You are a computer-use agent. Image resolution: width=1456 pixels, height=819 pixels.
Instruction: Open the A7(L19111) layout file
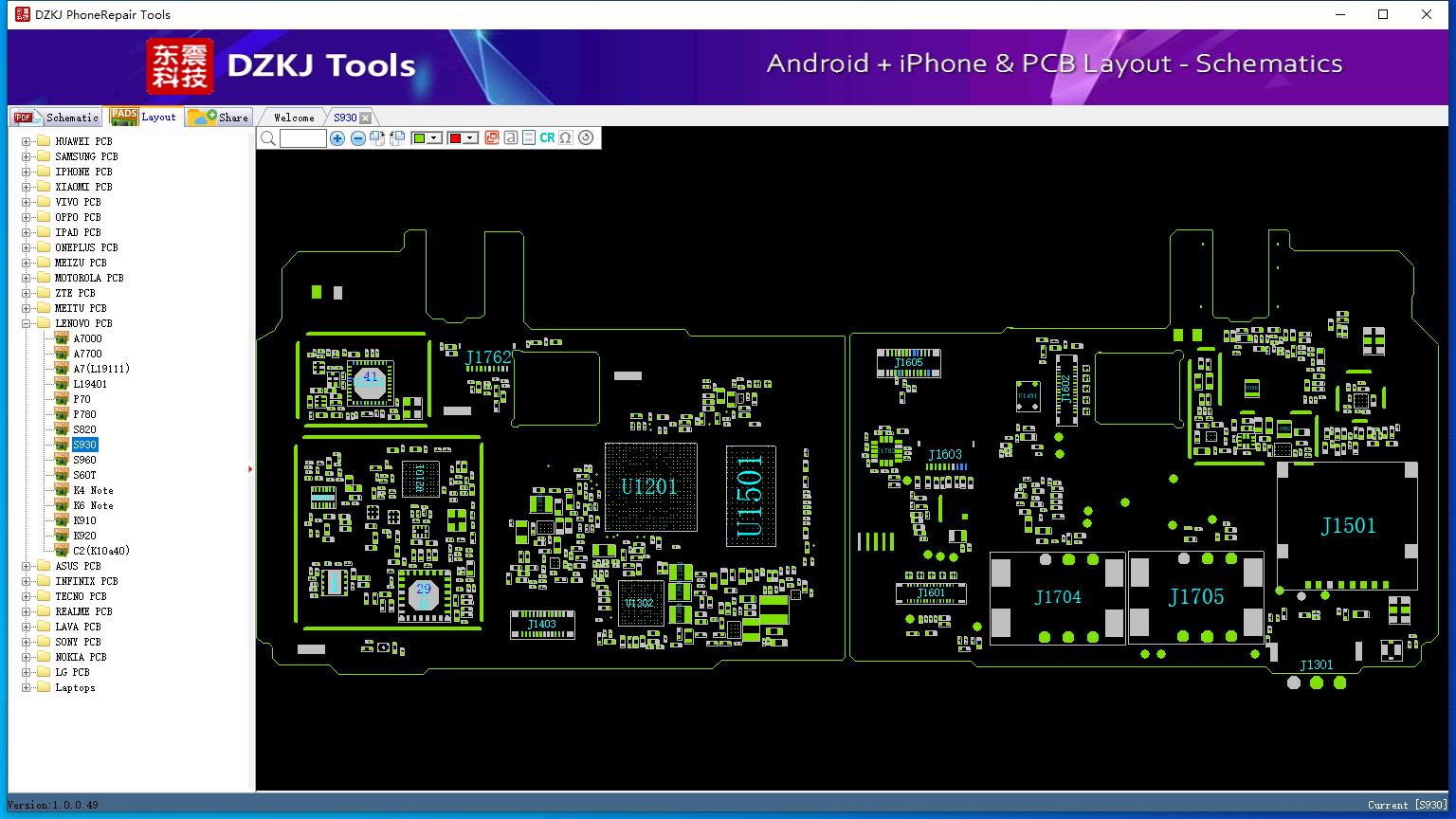tap(101, 369)
